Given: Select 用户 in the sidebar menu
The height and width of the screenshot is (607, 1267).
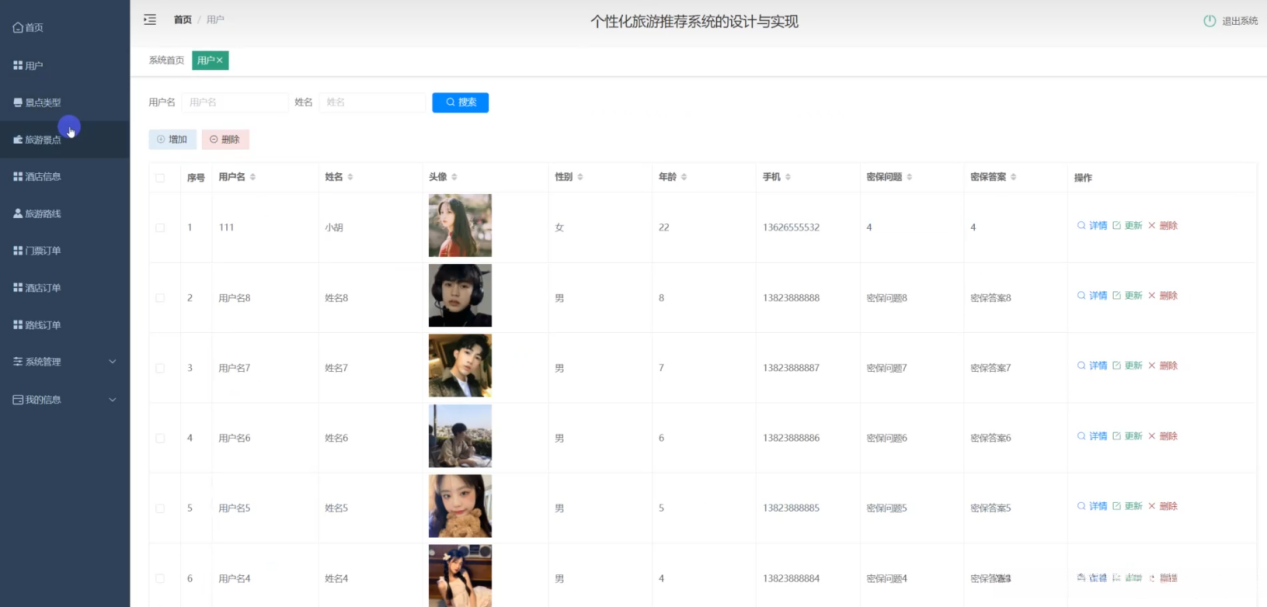Looking at the screenshot, I should click(x=27, y=65).
